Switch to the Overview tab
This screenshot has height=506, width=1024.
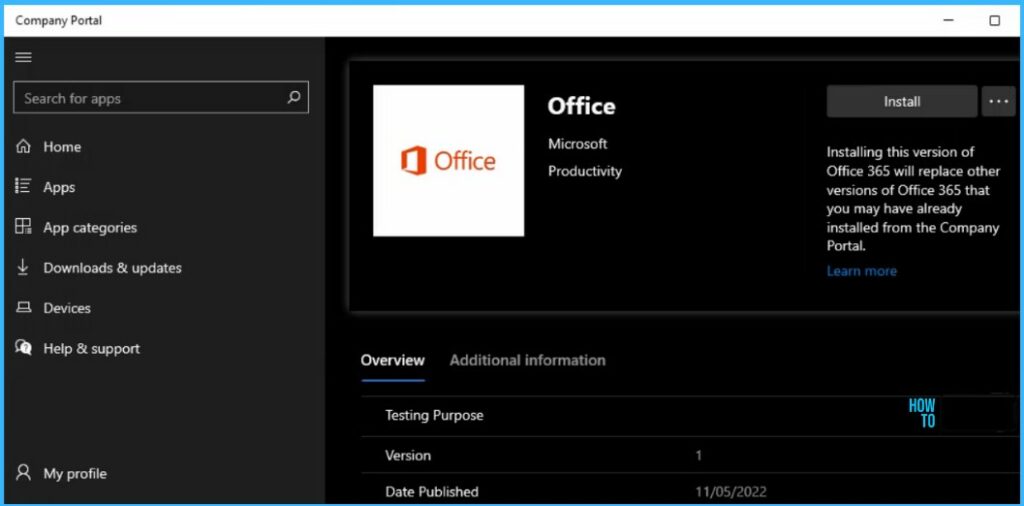tap(392, 360)
